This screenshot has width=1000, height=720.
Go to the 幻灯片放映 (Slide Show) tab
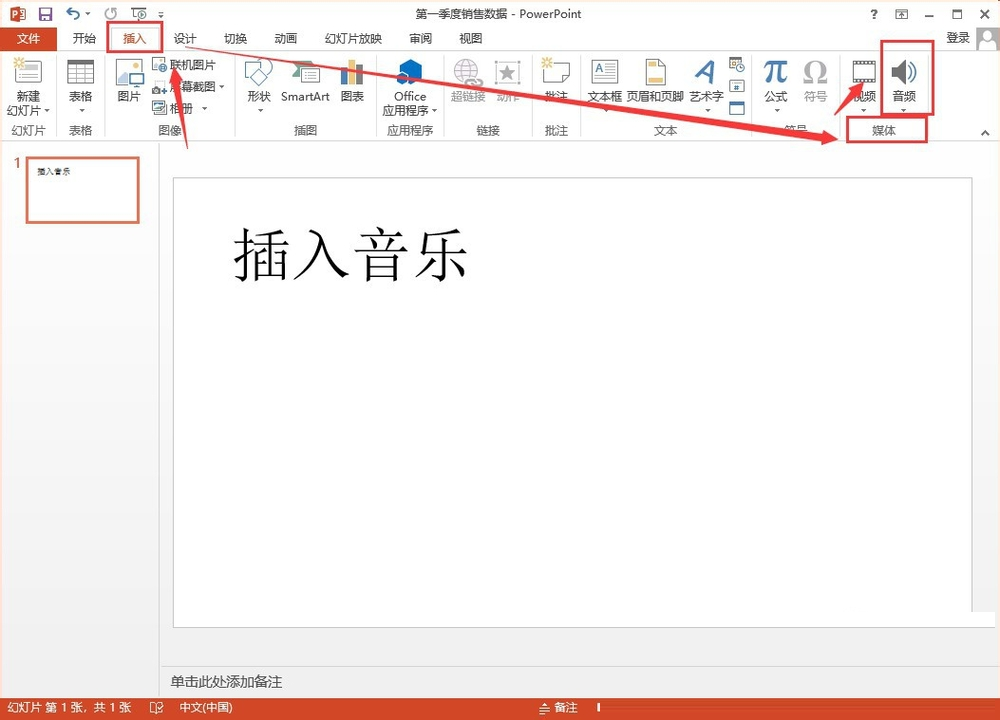[x=353, y=38]
